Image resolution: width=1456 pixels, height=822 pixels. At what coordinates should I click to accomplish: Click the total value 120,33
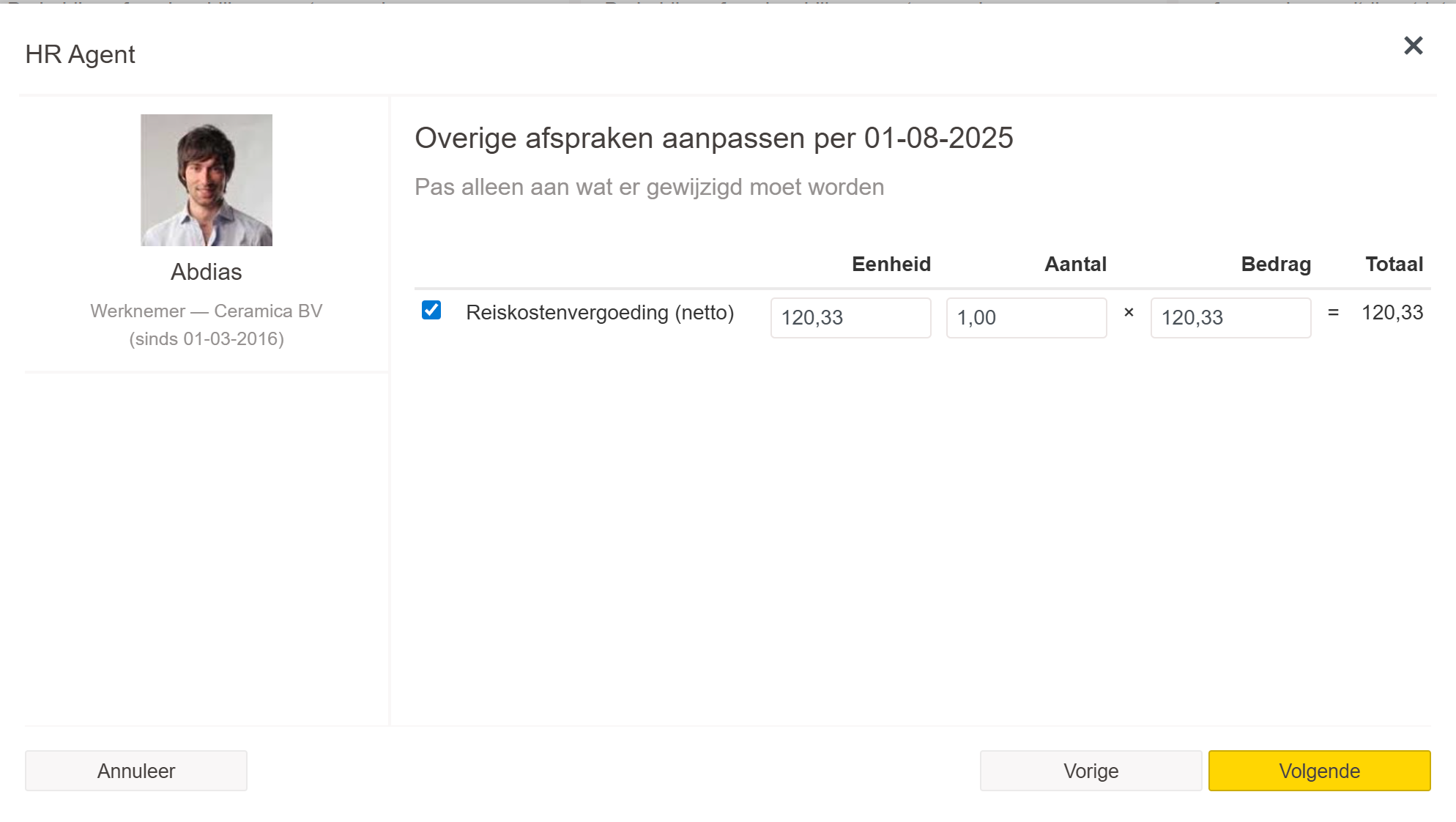point(1392,313)
